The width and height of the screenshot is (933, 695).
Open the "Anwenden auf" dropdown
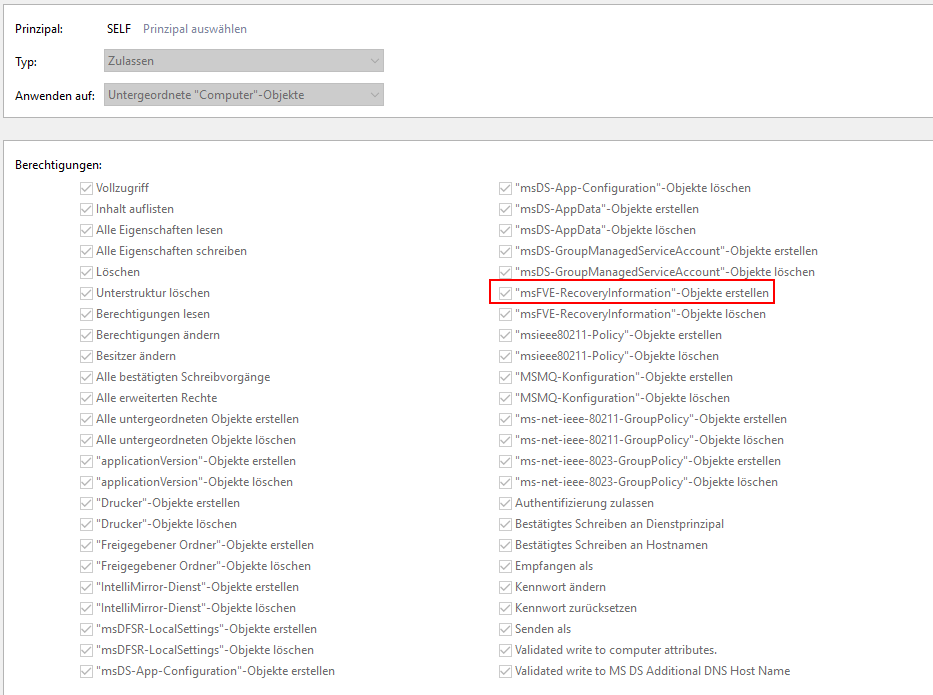tap(244, 95)
